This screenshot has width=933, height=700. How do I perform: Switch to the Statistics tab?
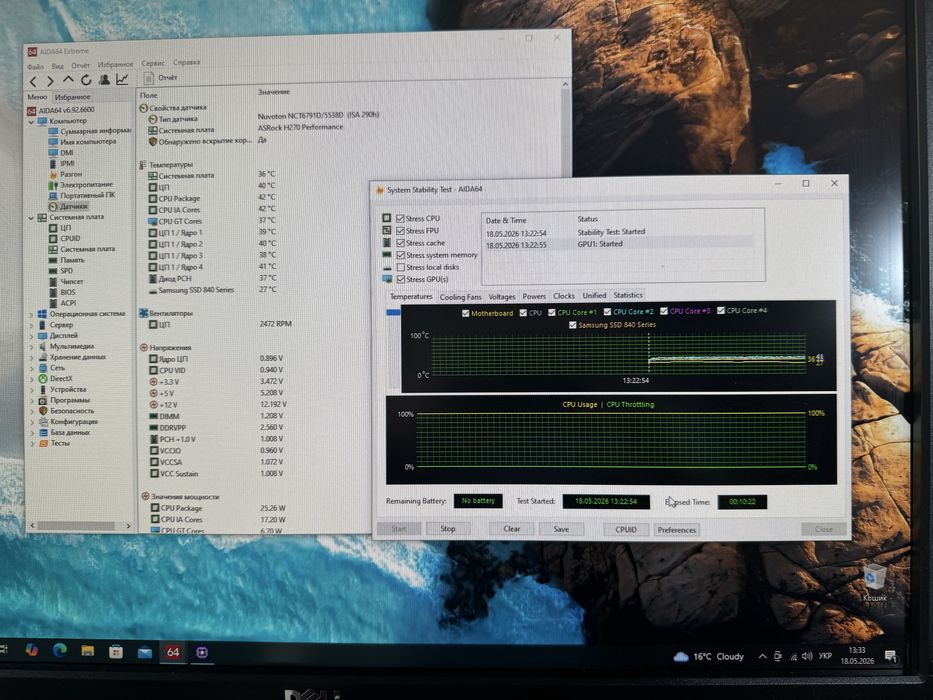click(628, 295)
